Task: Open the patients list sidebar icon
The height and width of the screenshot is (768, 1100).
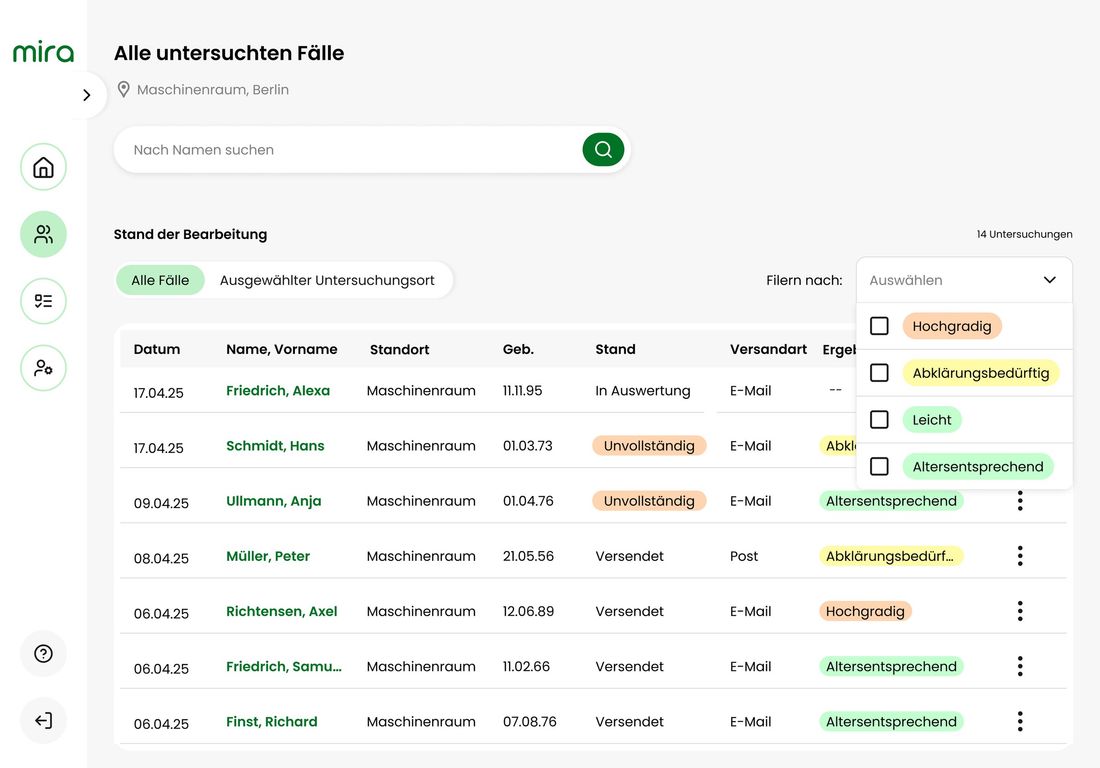Action: coord(43,234)
